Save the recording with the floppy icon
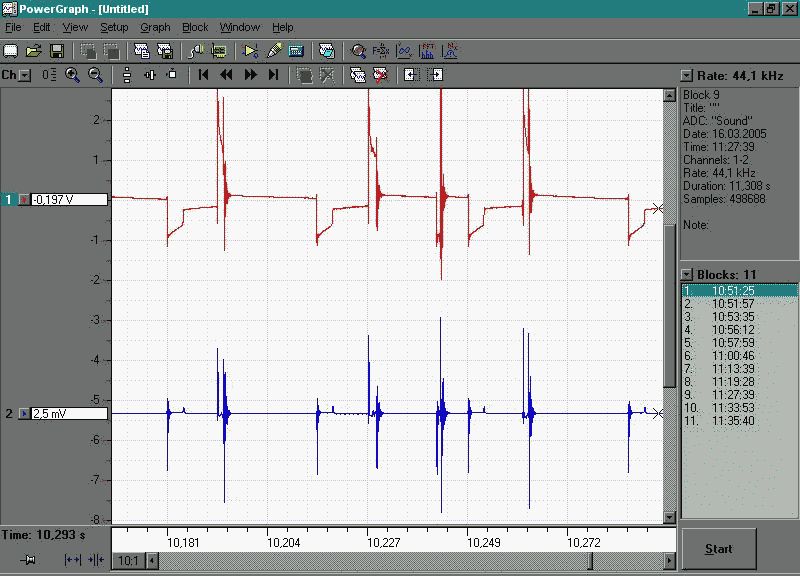This screenshot has width=800, height=576. (57, 51)
